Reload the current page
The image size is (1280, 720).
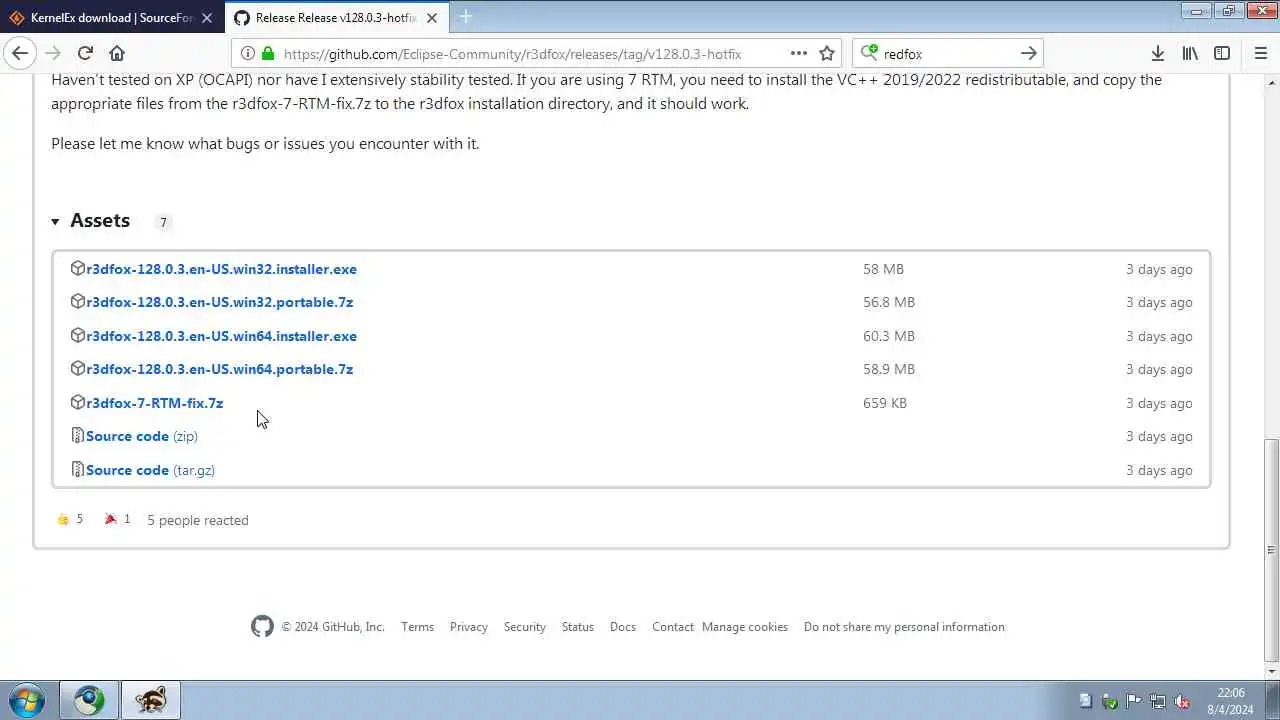85,53
